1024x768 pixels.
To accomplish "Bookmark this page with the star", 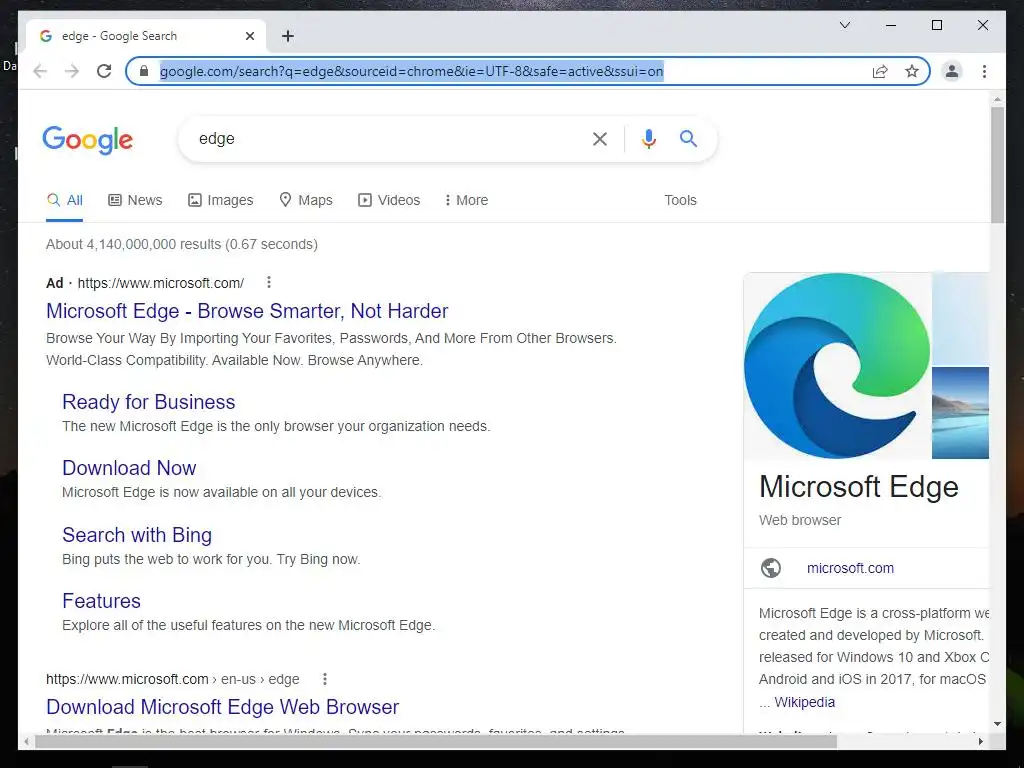I will (912, 71).
